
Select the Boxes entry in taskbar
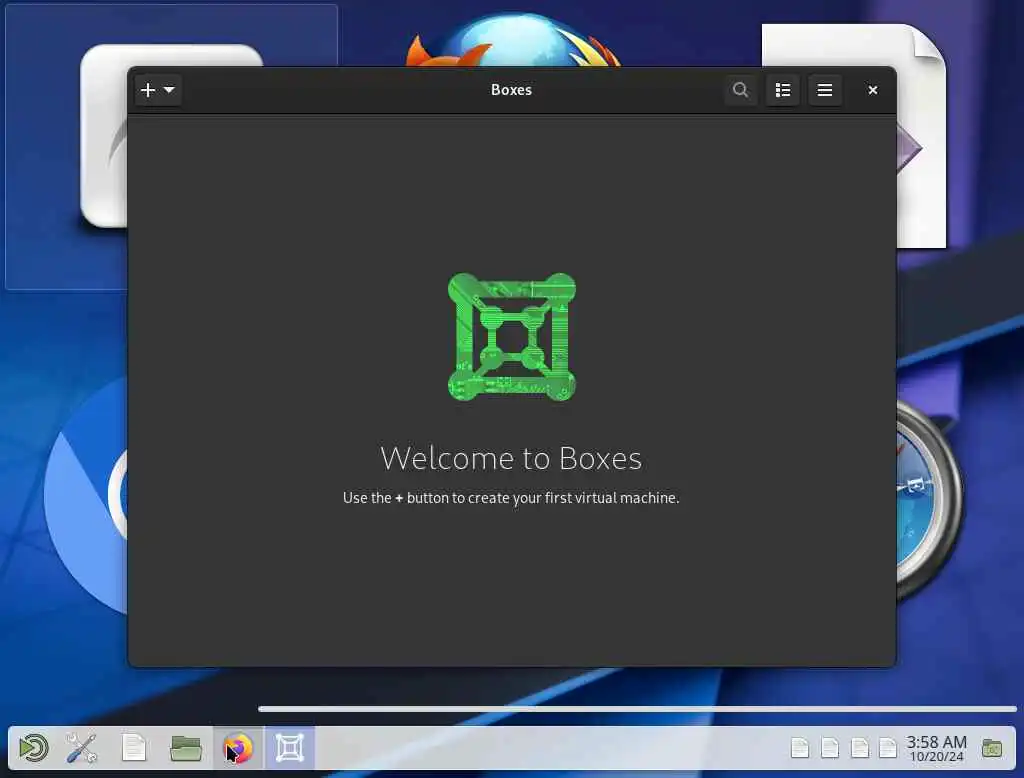point(290,748)
